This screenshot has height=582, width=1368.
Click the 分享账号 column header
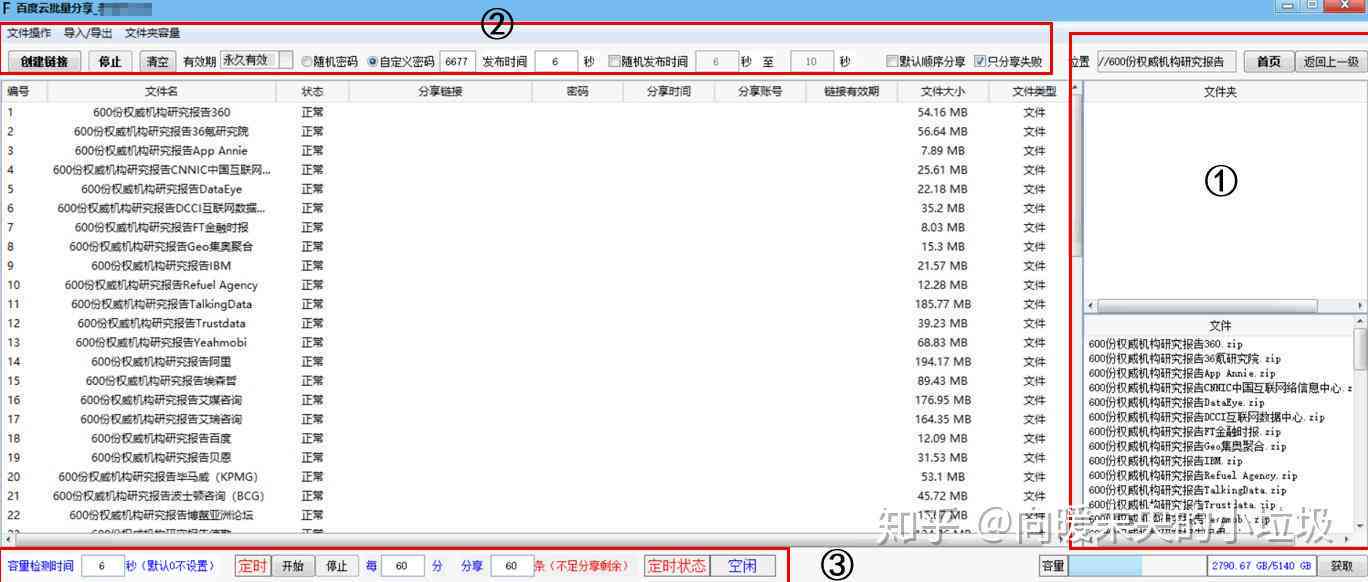click(760, 91)
